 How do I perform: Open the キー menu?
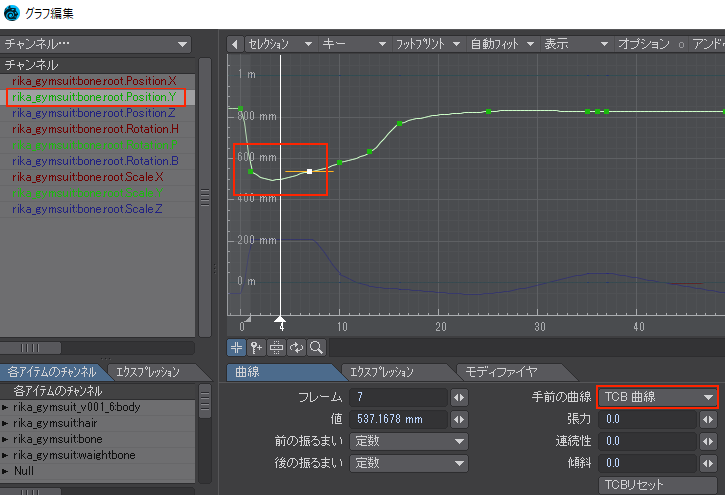click(354, 44)
